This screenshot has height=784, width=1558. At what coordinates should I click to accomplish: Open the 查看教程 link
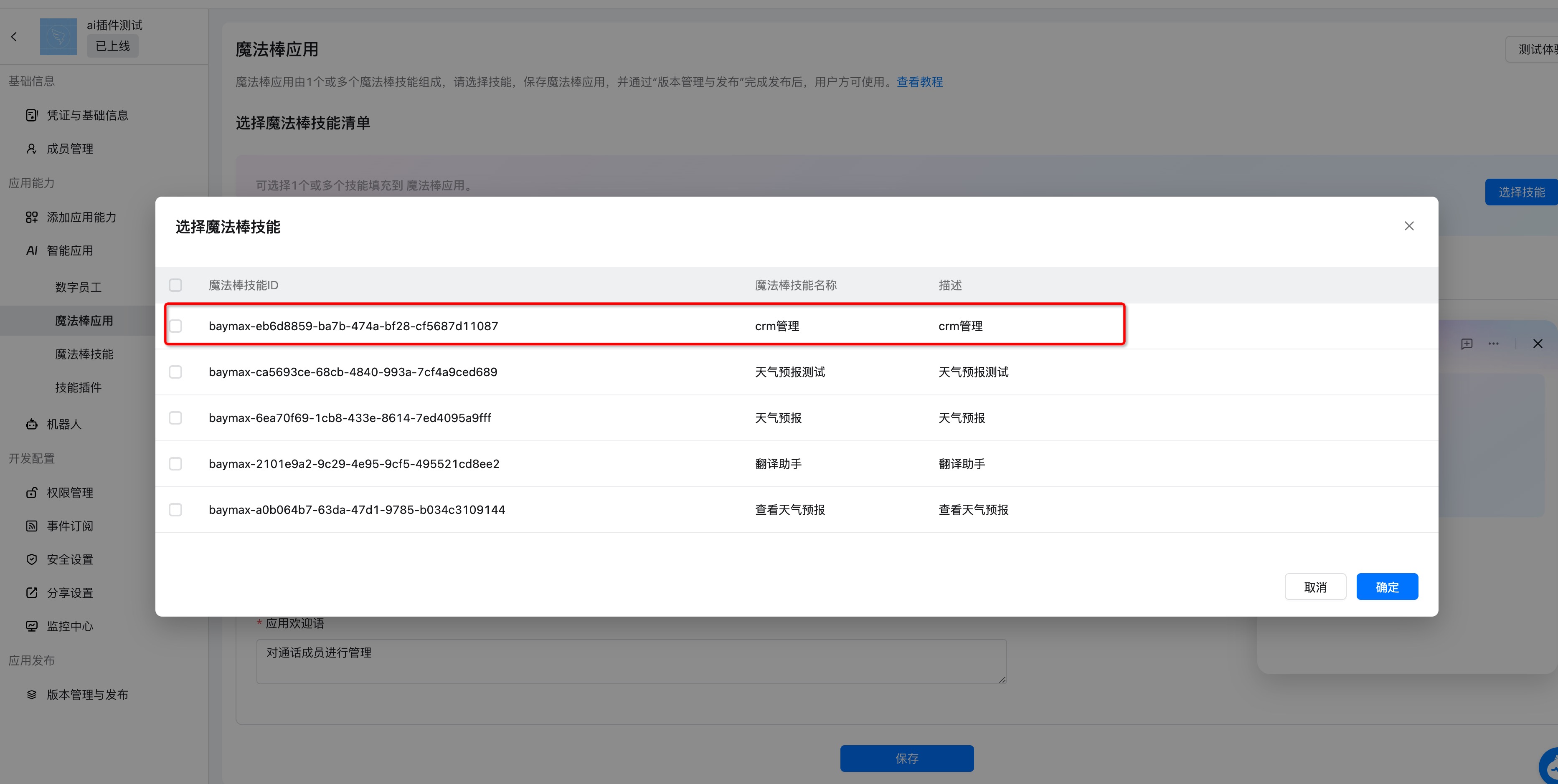tap(919, 81)
